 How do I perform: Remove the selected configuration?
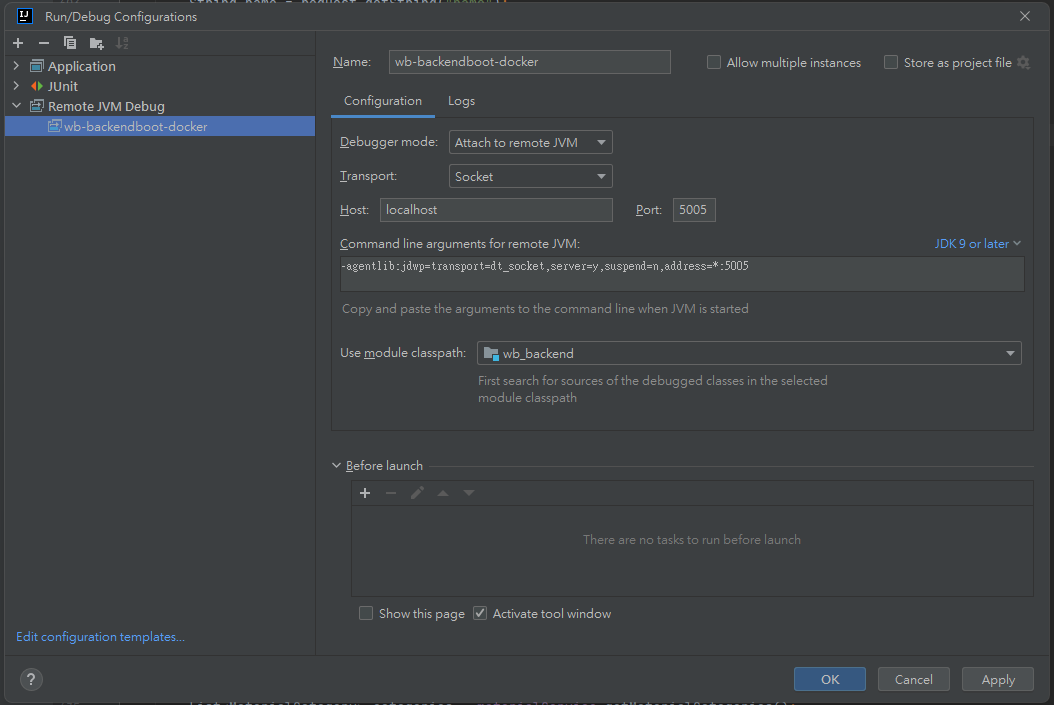44,43
